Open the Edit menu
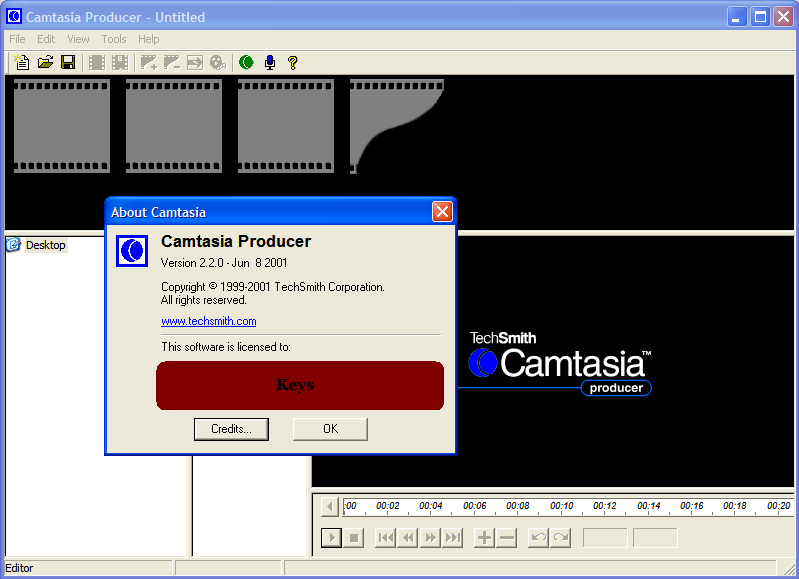The width and height of the screenshot is (799, 579). 46,39
